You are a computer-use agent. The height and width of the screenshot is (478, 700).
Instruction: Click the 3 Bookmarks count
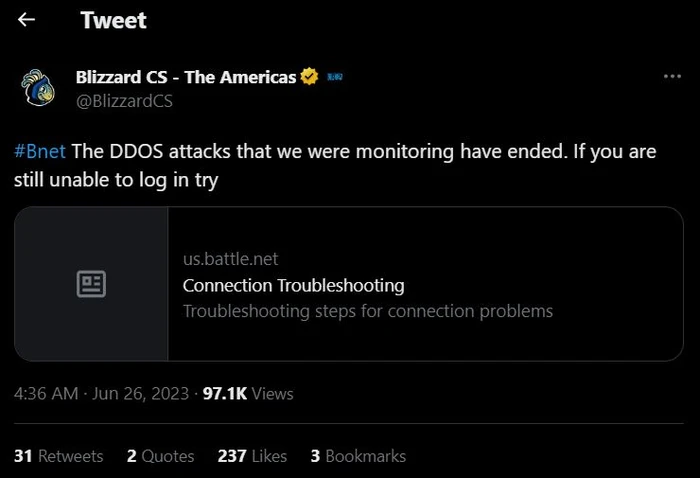click(x=358, y=456)
